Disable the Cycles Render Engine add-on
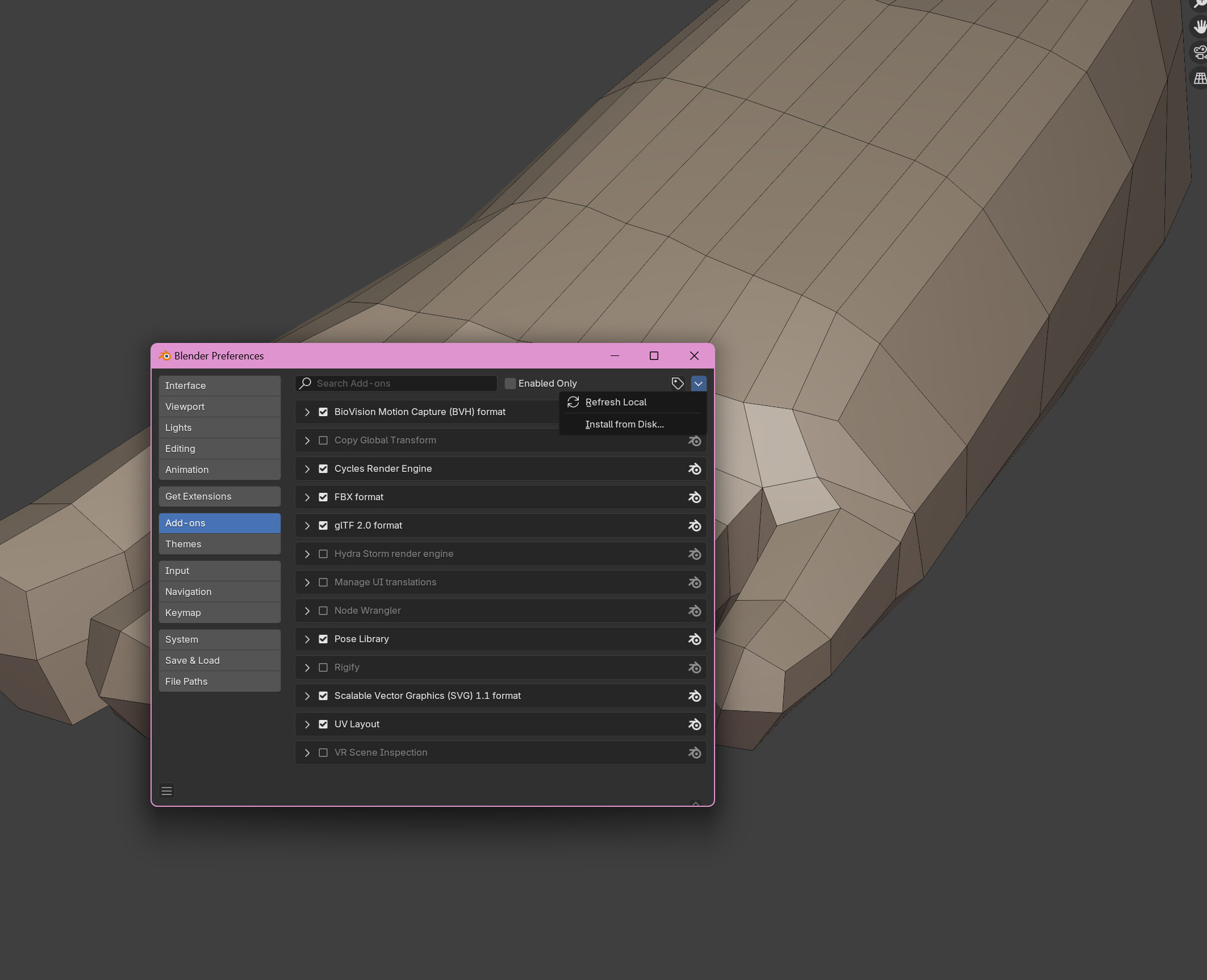The height and width of the screenshot is (980, 1207). (323, 469)
